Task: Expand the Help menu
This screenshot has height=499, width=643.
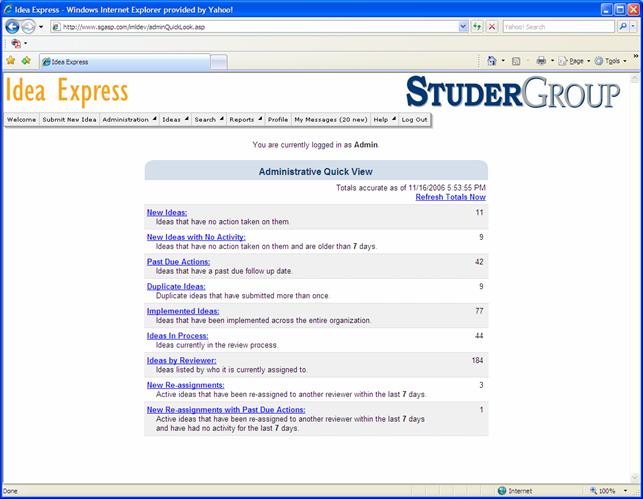Action: tap(384, 120)
